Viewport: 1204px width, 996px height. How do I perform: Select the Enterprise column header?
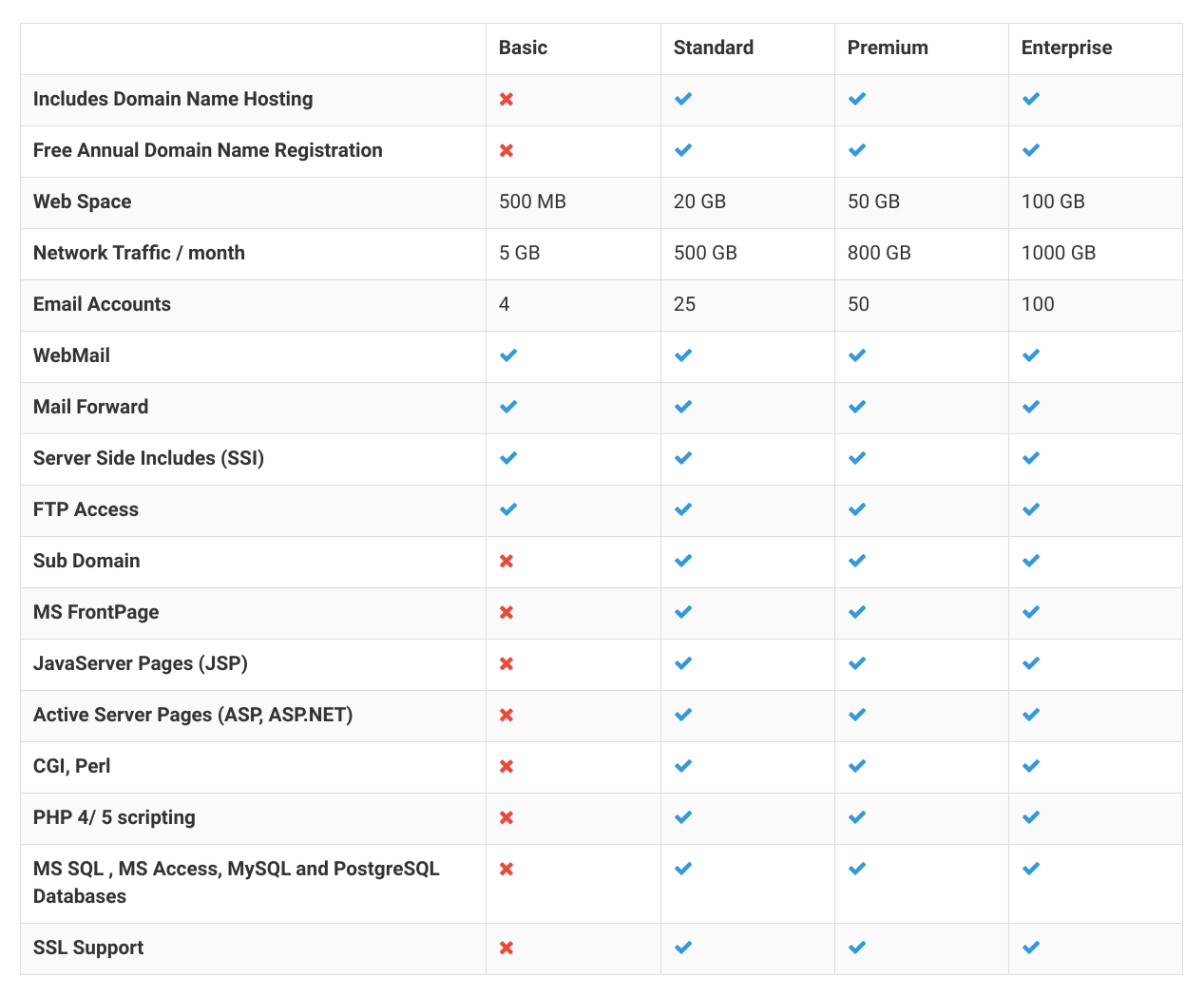(1066, 48)
